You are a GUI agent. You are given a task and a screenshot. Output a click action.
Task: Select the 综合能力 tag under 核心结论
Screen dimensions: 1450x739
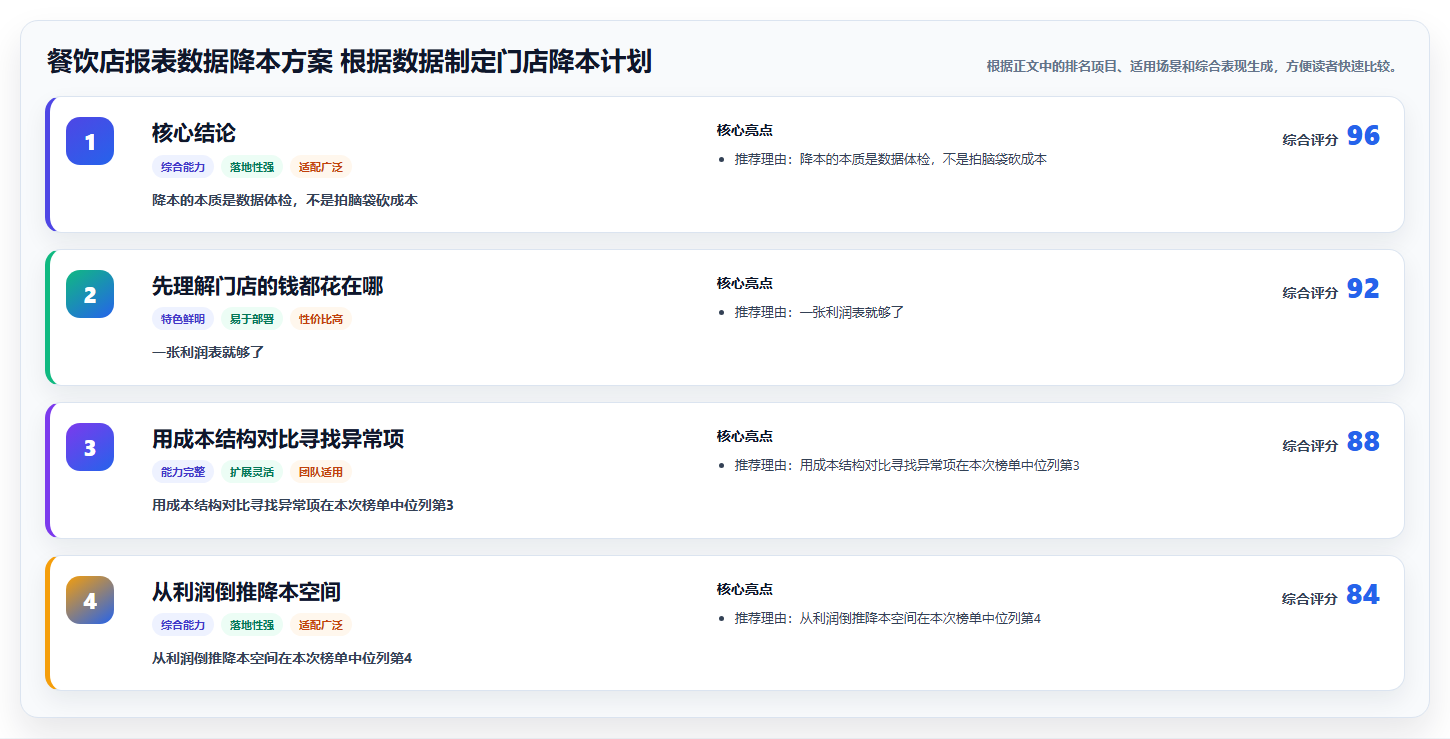[x=183, y=167]
